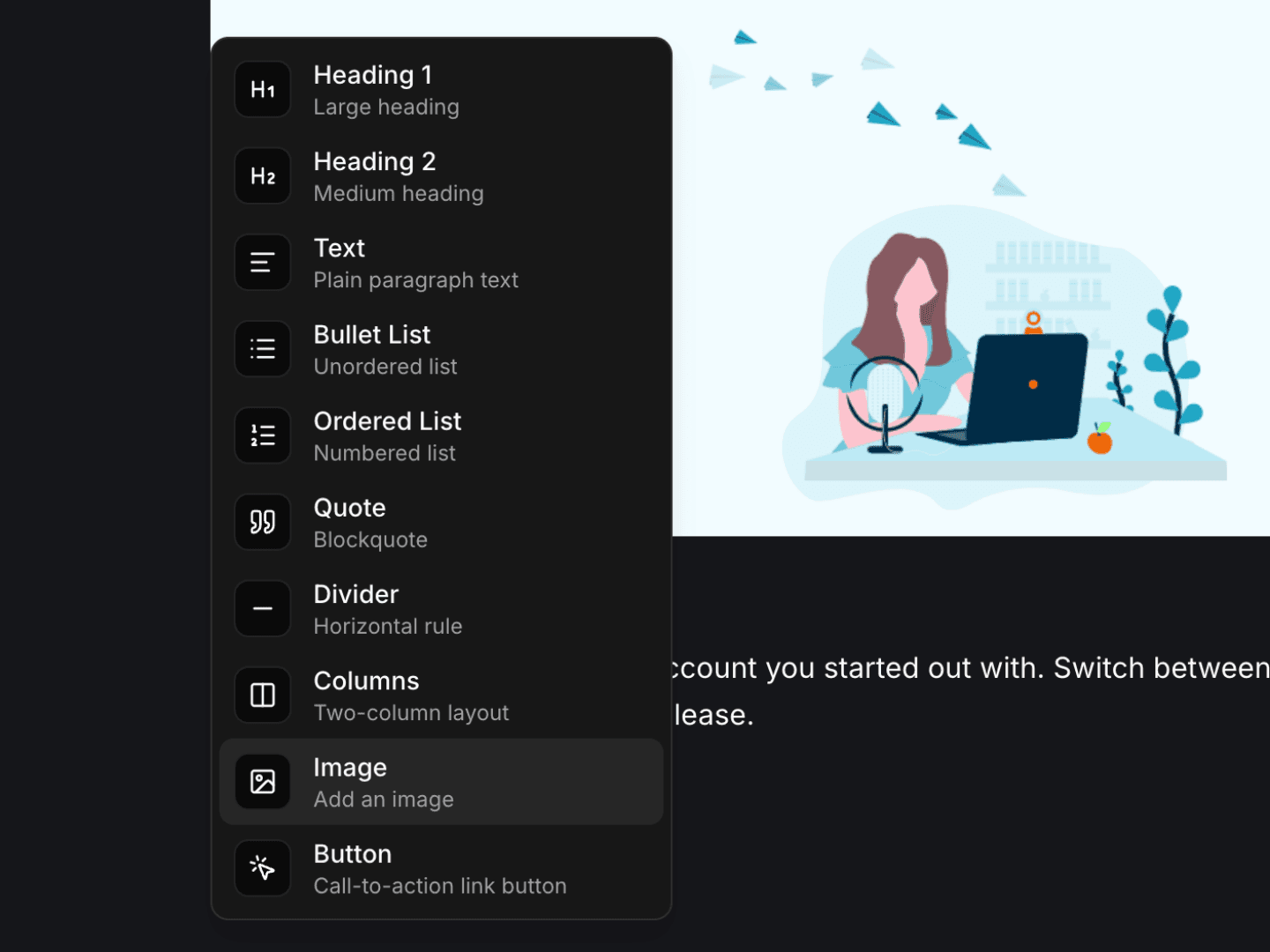Click the 'Image' label

350,768
